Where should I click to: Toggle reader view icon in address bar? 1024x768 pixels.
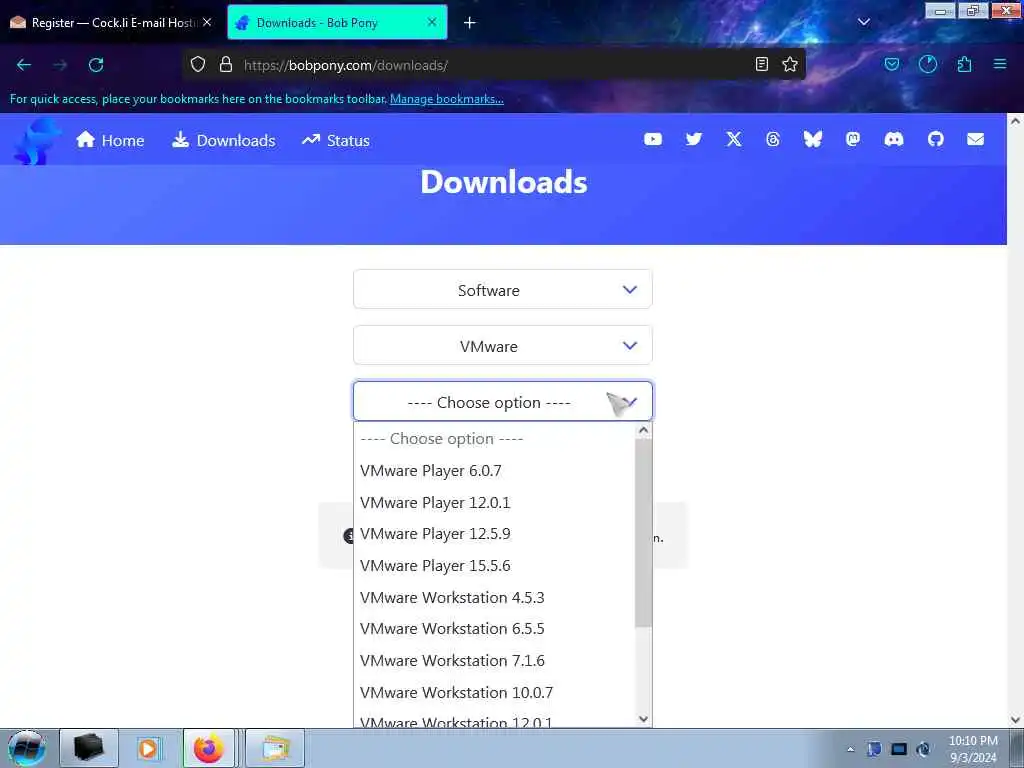pyautogui.click(x=761, y=64)
